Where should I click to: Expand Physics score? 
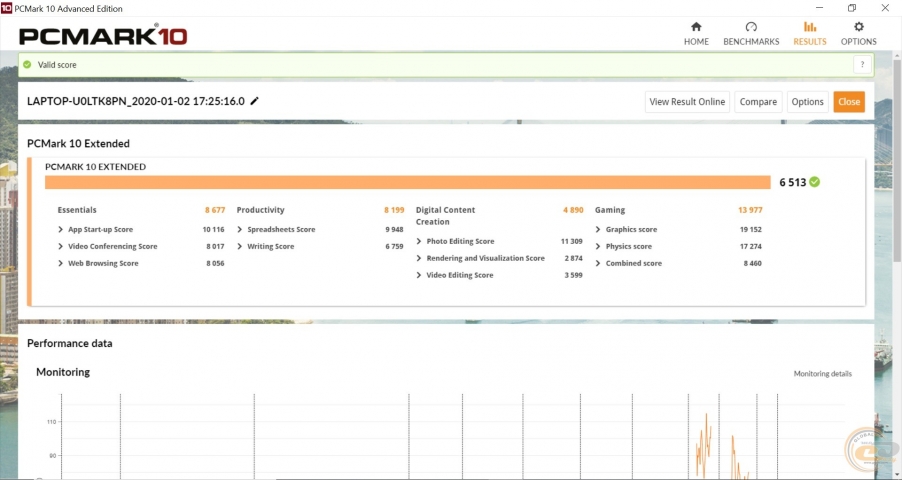(598, 246)
